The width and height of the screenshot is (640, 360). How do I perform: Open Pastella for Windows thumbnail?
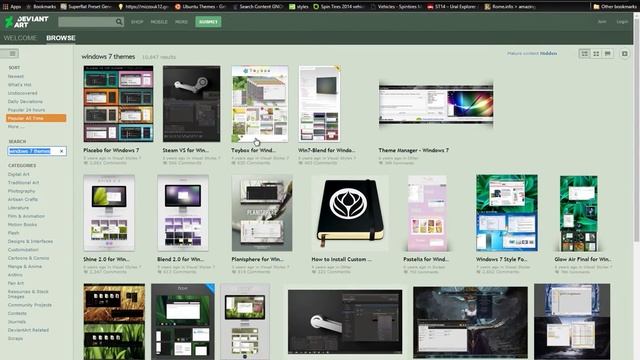[x=427, y=213]
